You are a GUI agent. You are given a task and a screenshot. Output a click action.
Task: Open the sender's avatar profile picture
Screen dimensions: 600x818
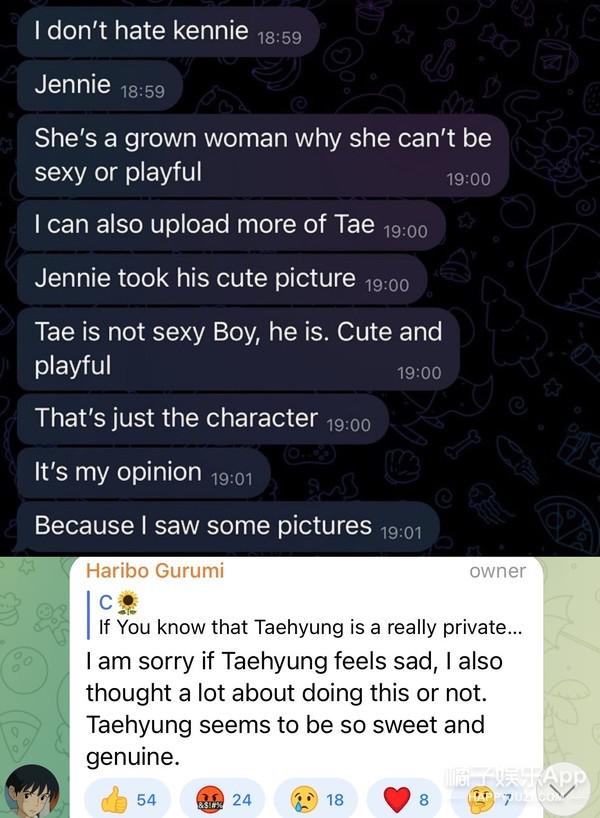pos(33,791)
